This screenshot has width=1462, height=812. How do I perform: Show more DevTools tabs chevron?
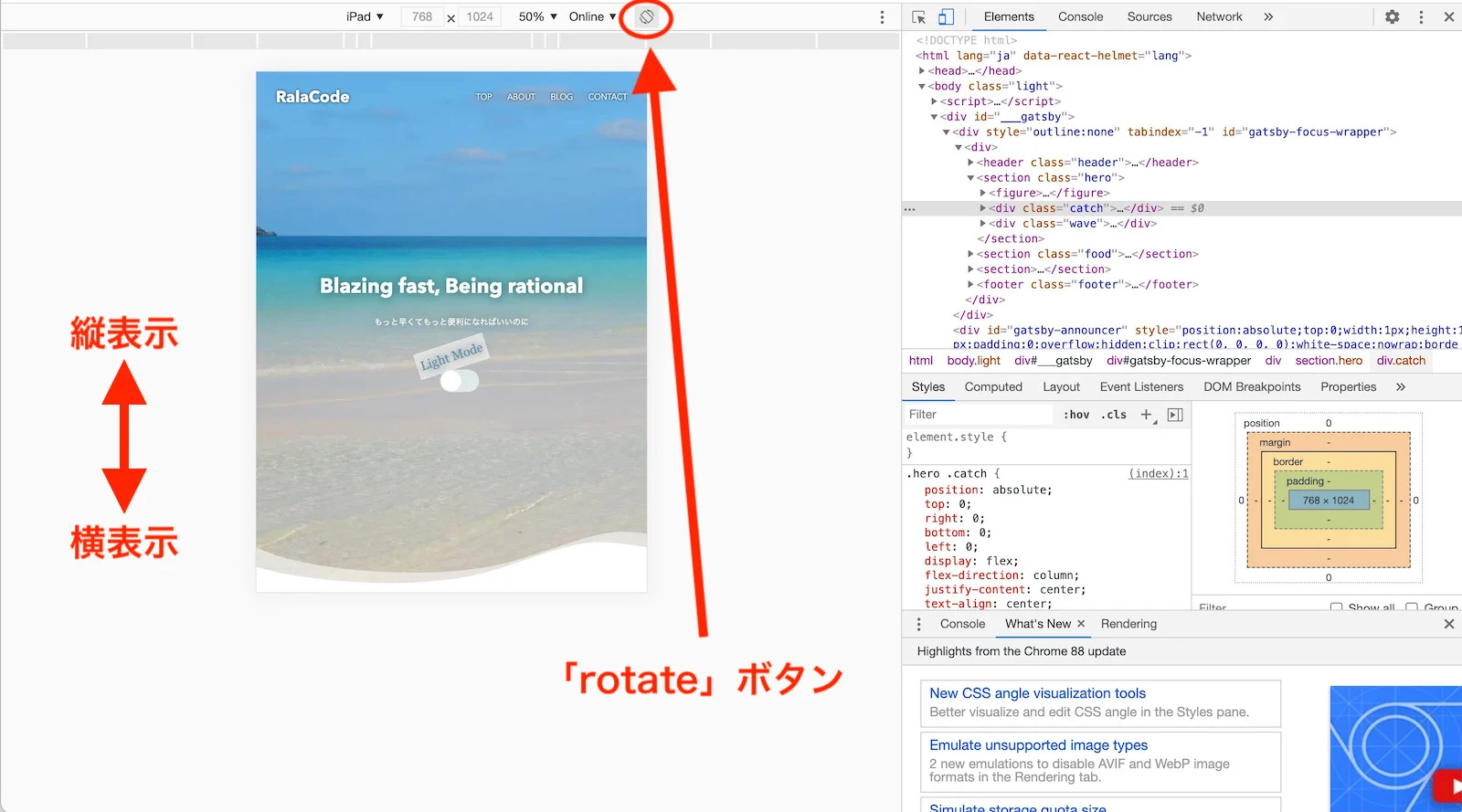click(1268, 17)
